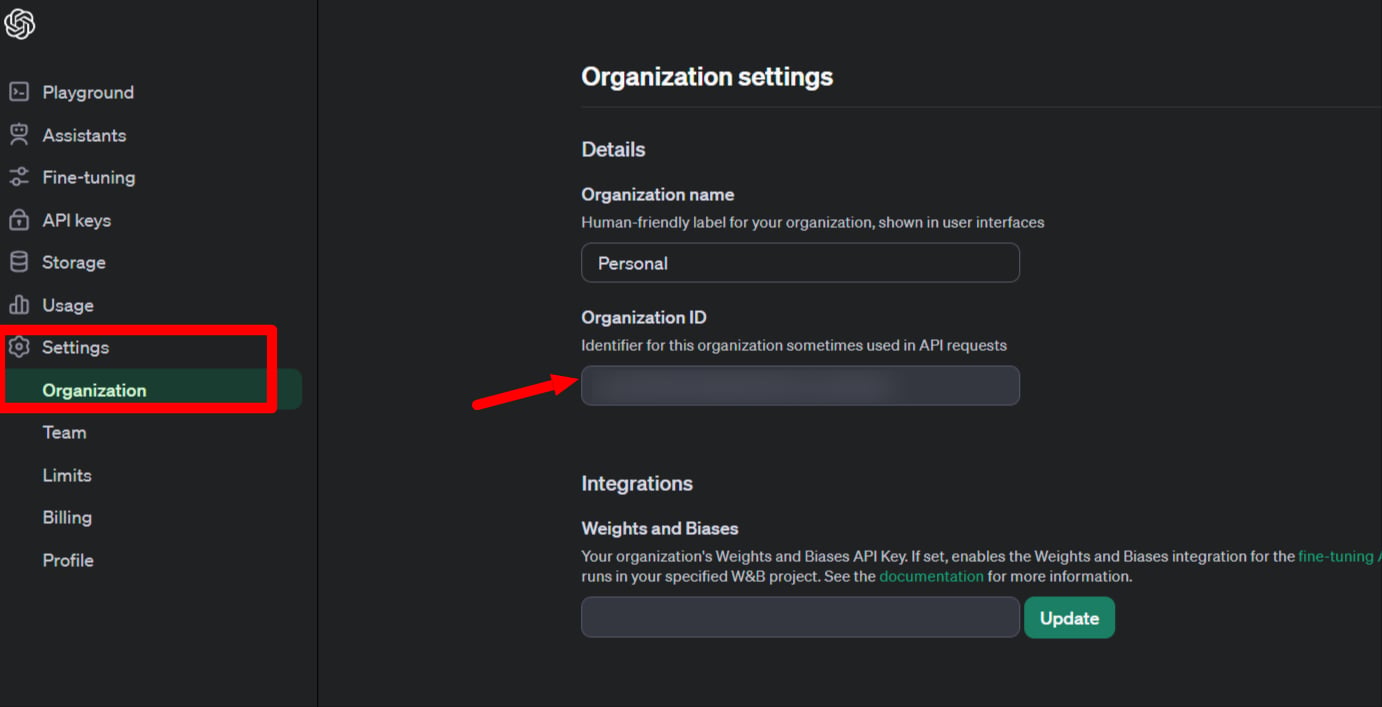The width and height of the screenshot is (1382, 707).
Task: View the Usage page
Action: [x=68, y=305]
